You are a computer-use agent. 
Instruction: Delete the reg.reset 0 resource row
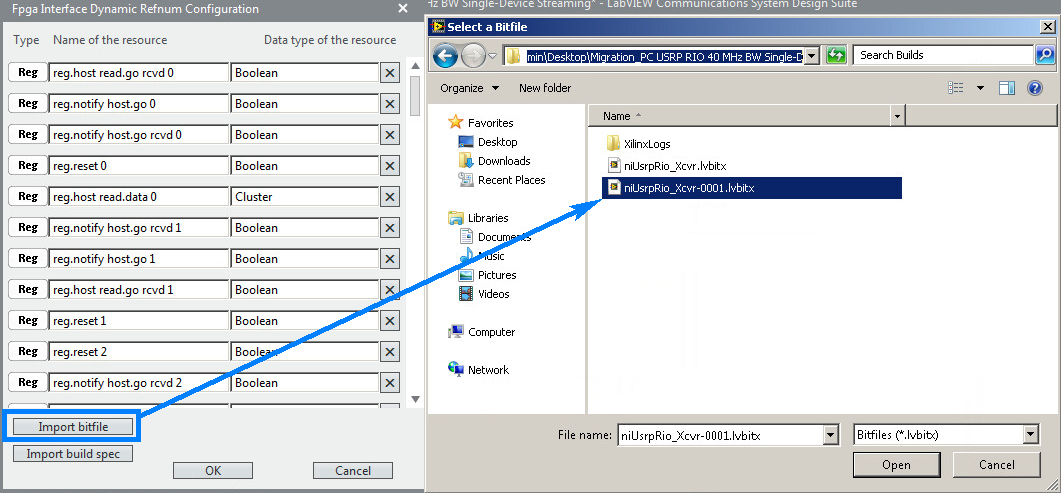click(390, 166)
